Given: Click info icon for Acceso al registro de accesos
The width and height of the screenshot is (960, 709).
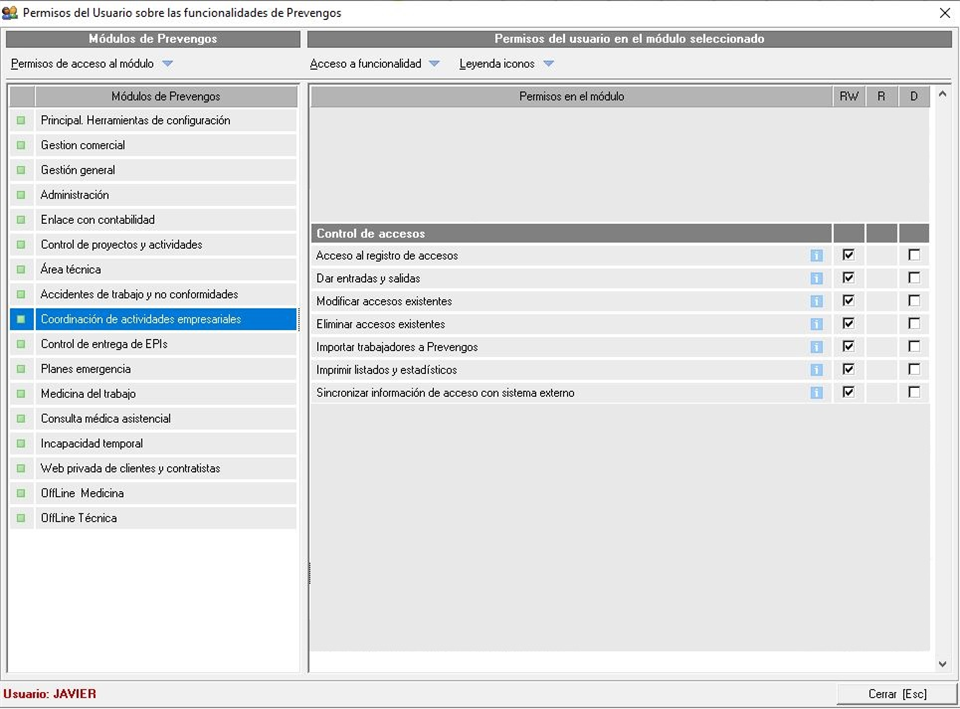Looking at the screenshot, I should coord(816,256).
